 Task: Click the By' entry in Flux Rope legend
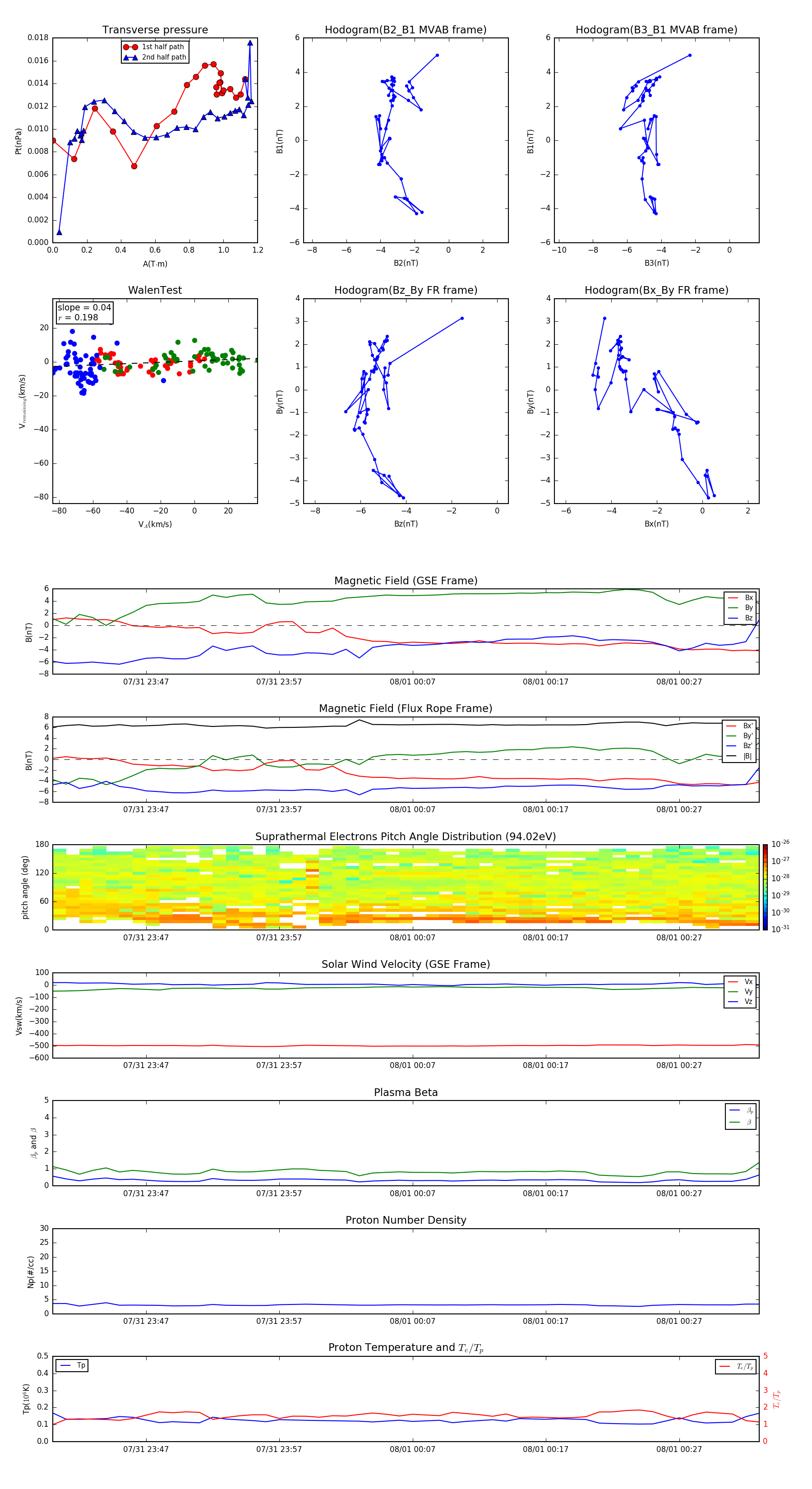point(739,736)
